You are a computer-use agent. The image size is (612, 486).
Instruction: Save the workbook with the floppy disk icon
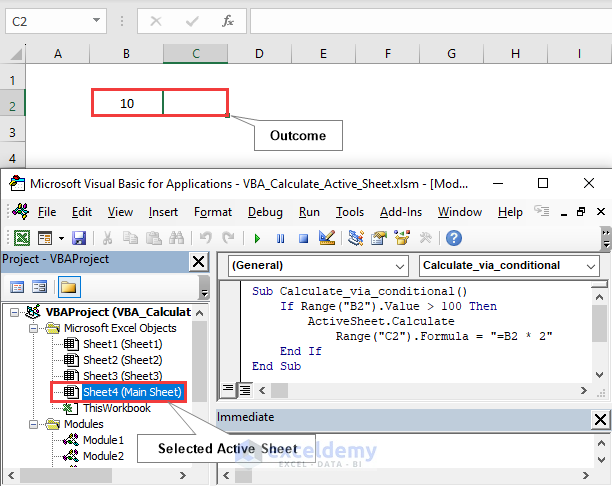[79, 238]
